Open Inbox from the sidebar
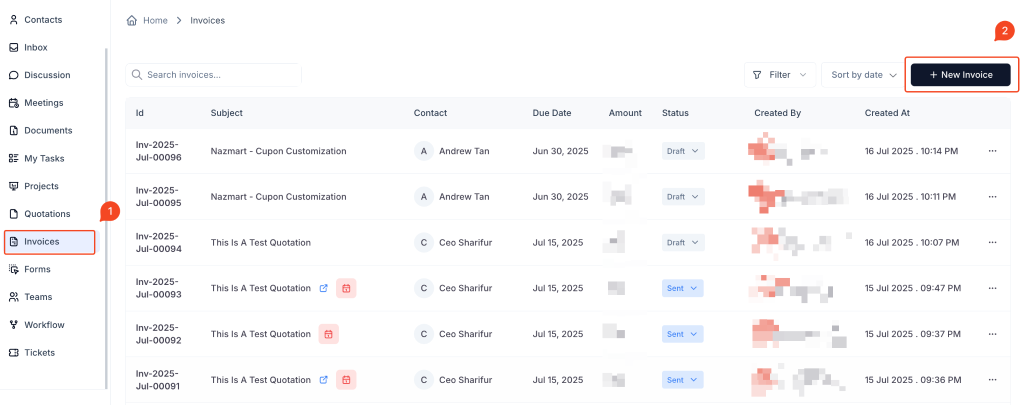The height and width of the screenshot is (405, 1024). coord(35,47)
